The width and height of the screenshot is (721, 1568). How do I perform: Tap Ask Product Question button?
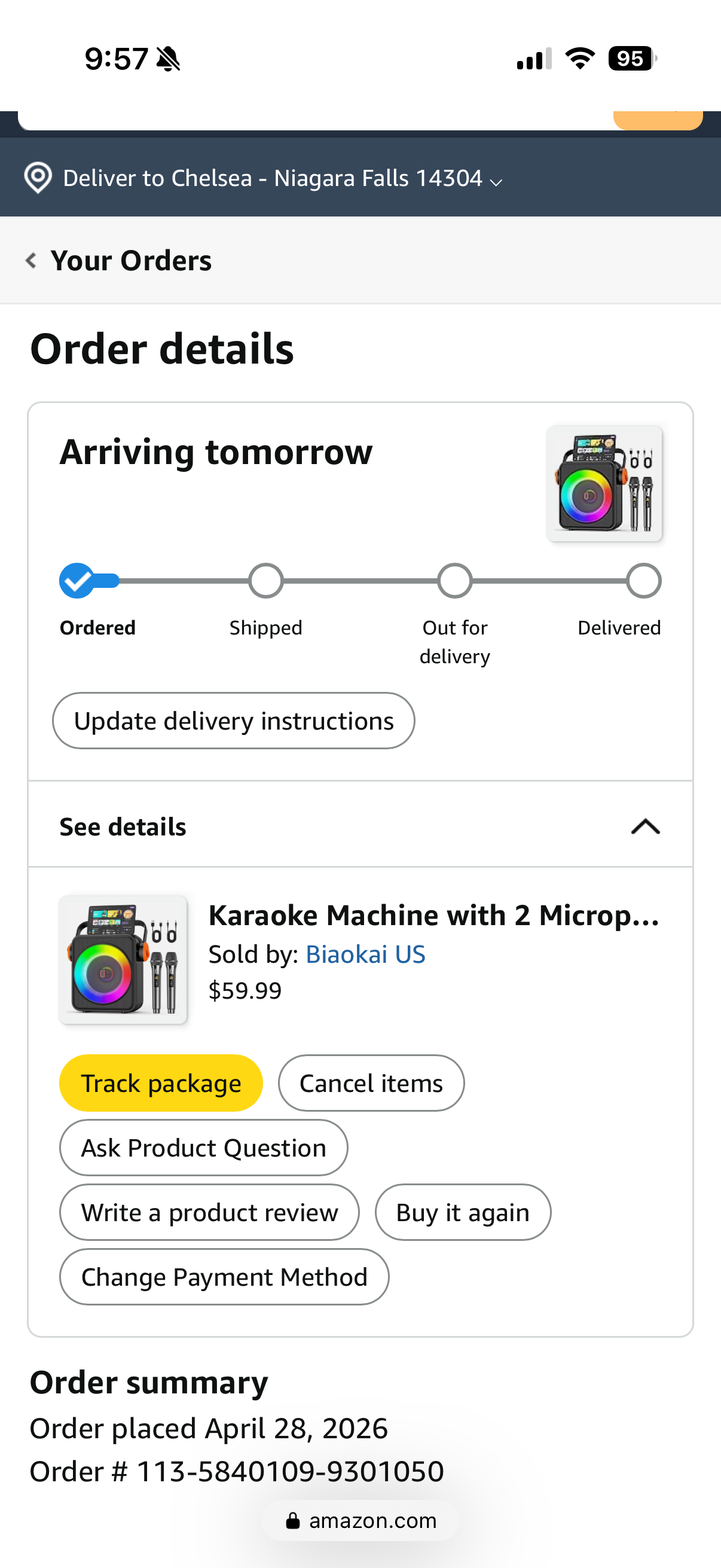pyautogui.click(x=204, y=1148)
